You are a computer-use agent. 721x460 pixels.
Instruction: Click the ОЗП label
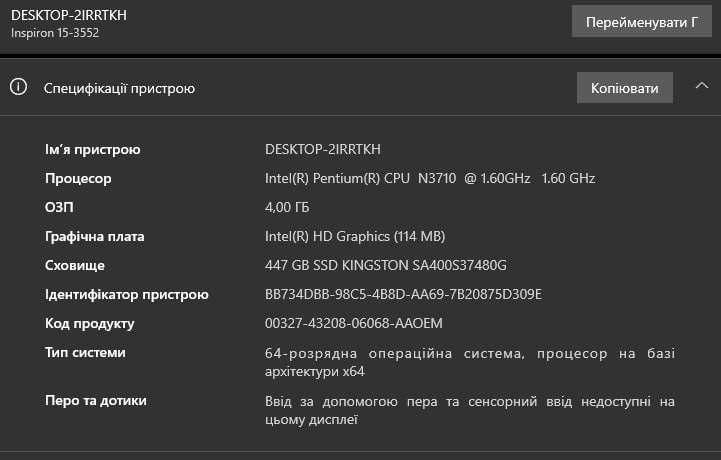point(59,207)
